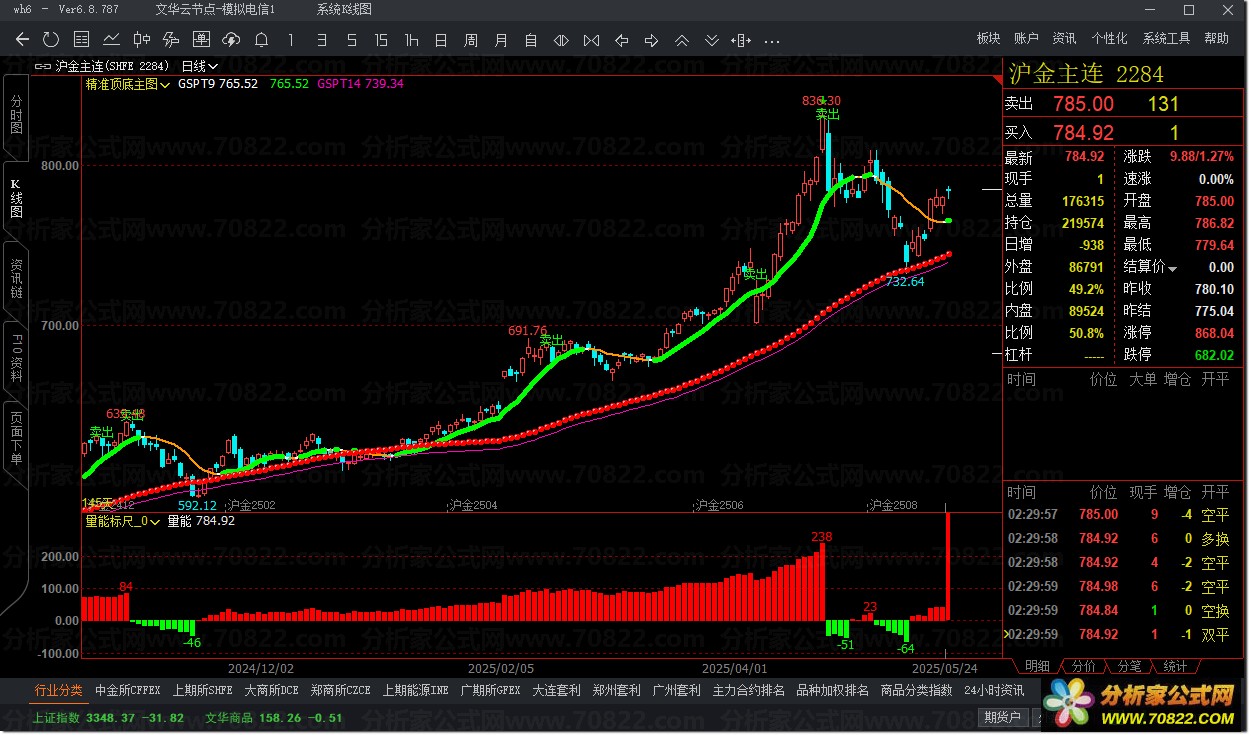Click the 期货户 button
Viewport: 1251px width, 735px height.
click(1003, 717)
